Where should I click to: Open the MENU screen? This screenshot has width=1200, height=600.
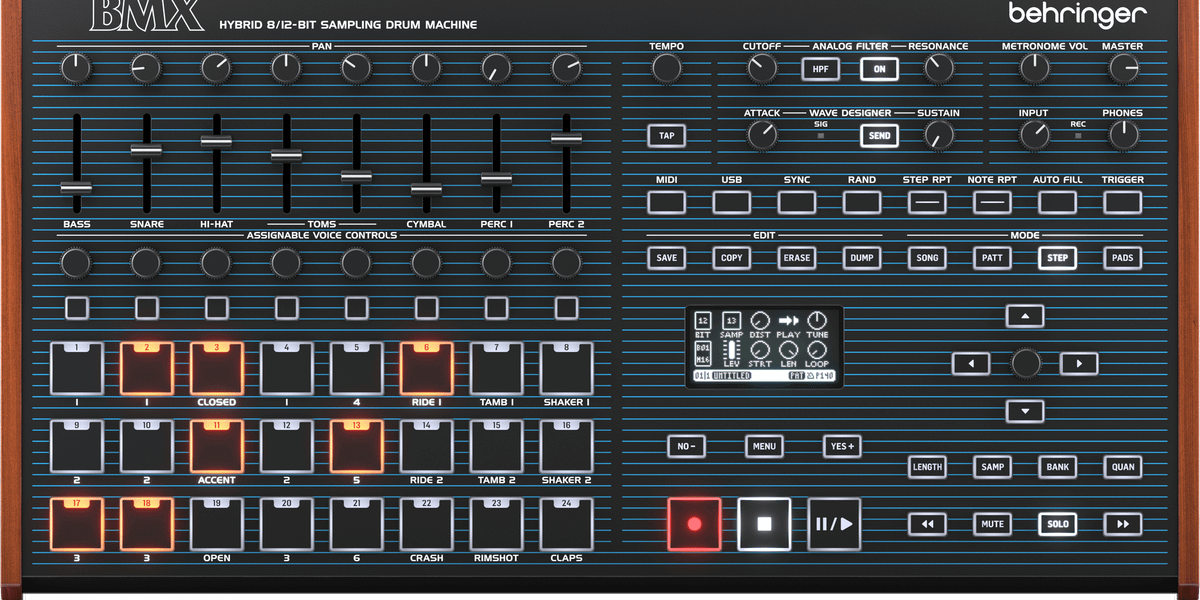(x=764, y=446)
